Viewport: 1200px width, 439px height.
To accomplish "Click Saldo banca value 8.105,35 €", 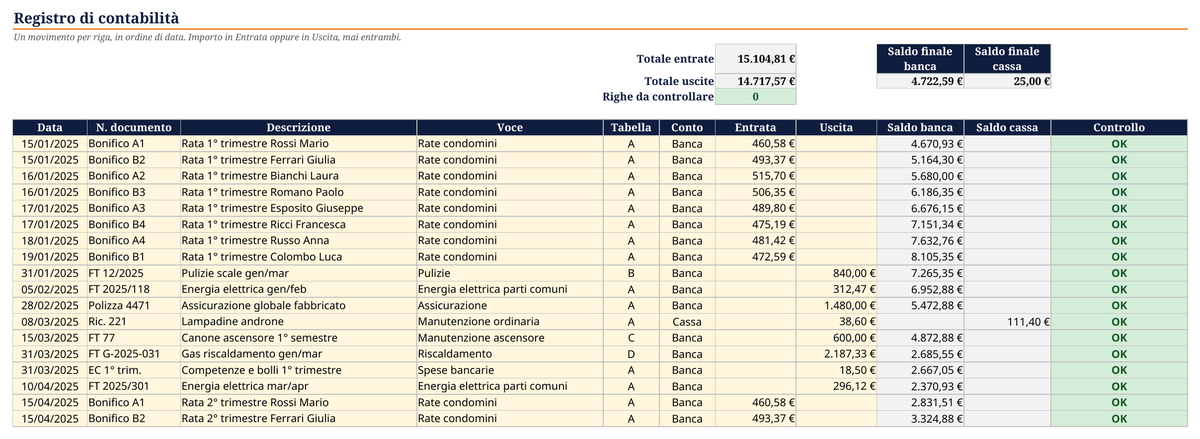I will click(x=920, y=257).
